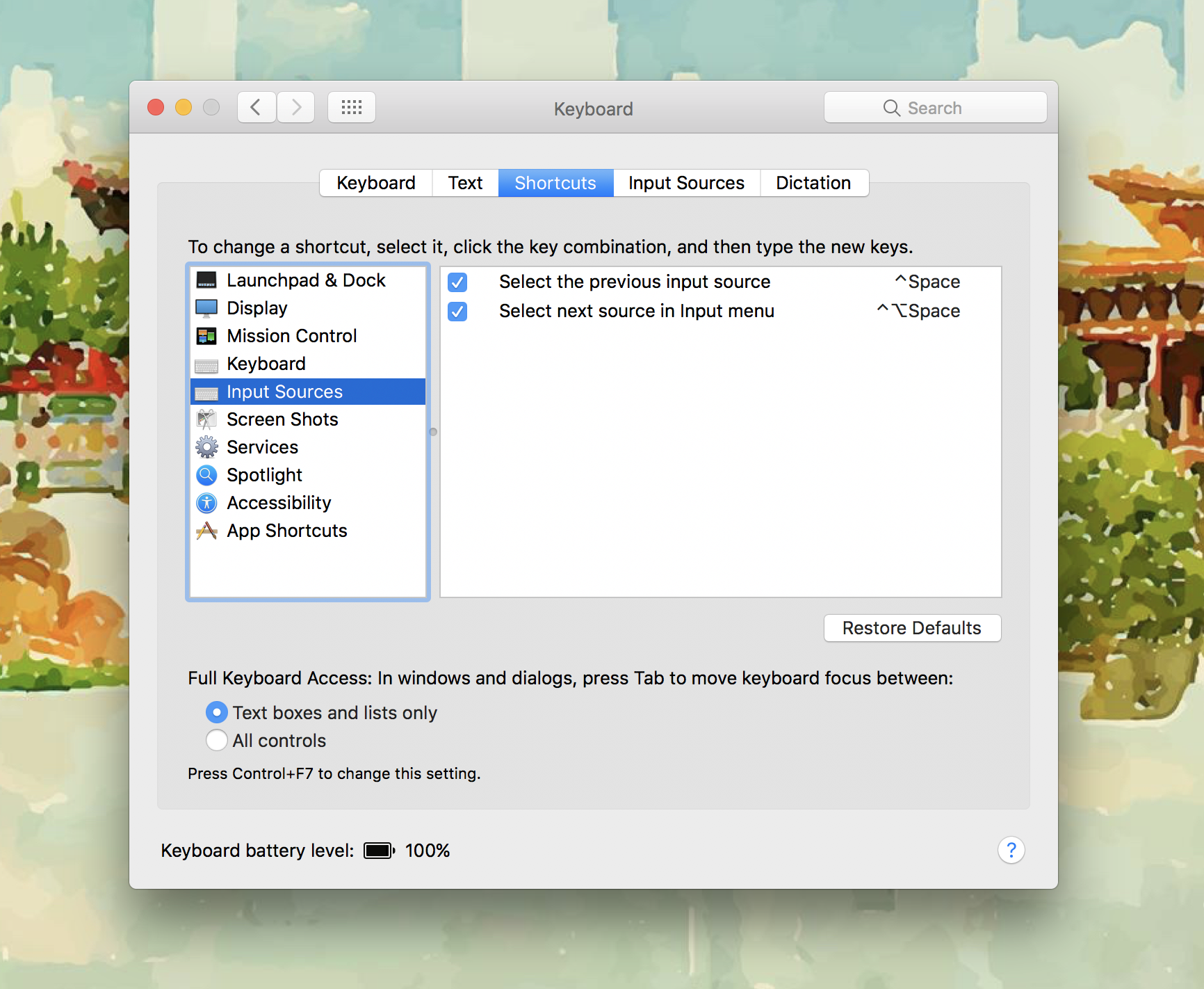Uncheck Select the previous input source
Screen dimensions: 1204x989
coord(457,282)
